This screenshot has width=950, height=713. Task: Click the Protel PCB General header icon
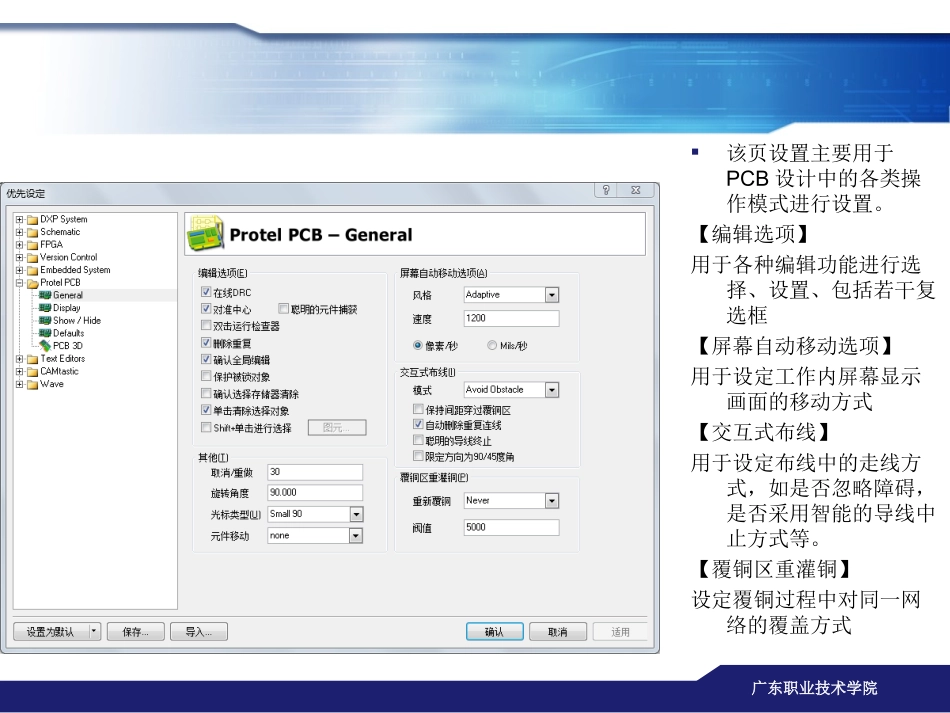(x=205, y=233)
